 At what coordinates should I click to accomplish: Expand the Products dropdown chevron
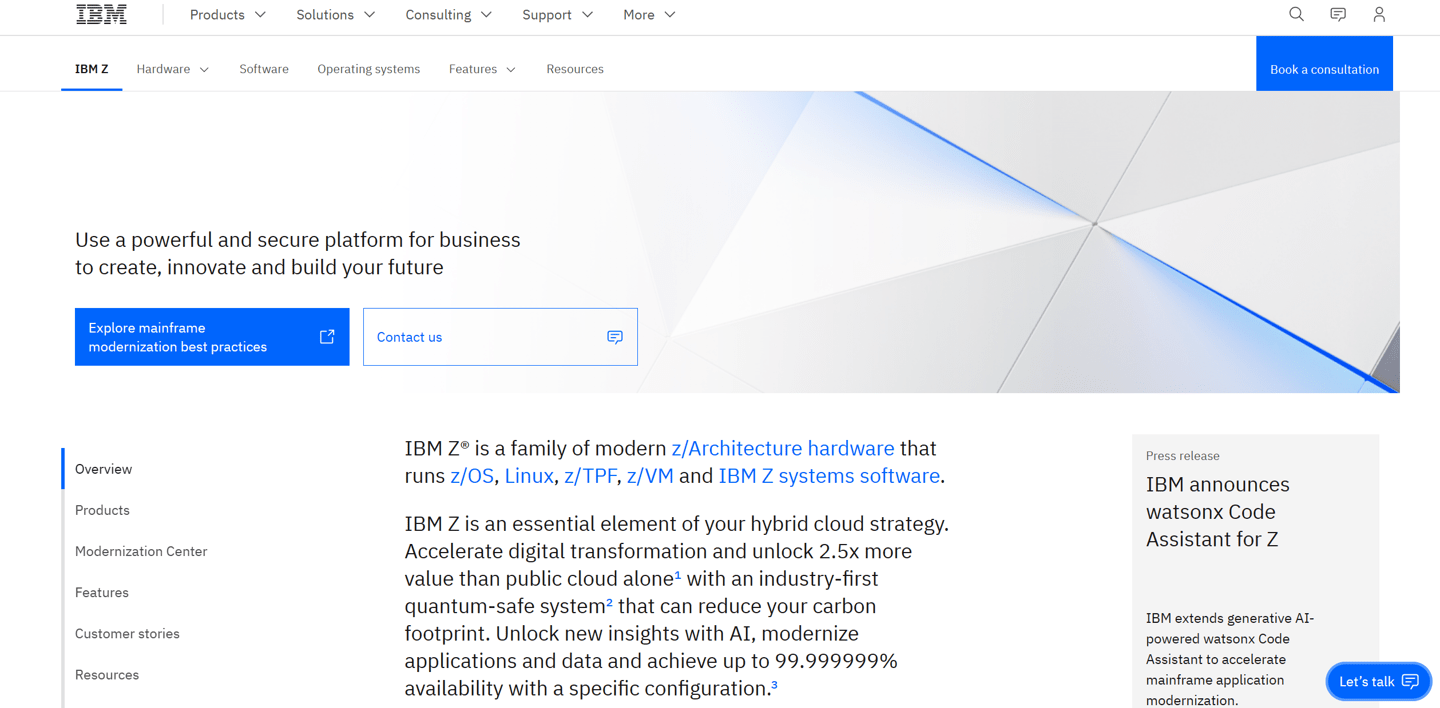click(260, 15)
